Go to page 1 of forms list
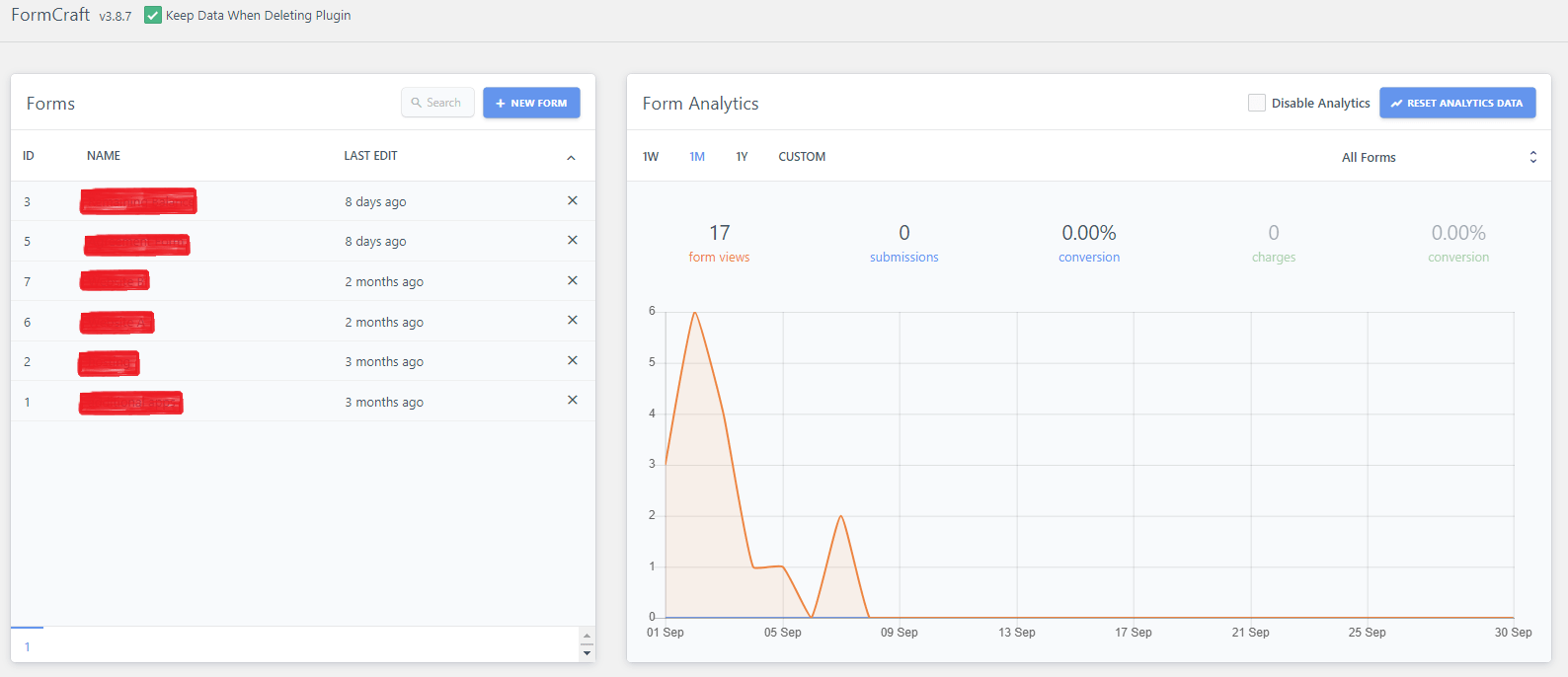 [x=28, y=646]
